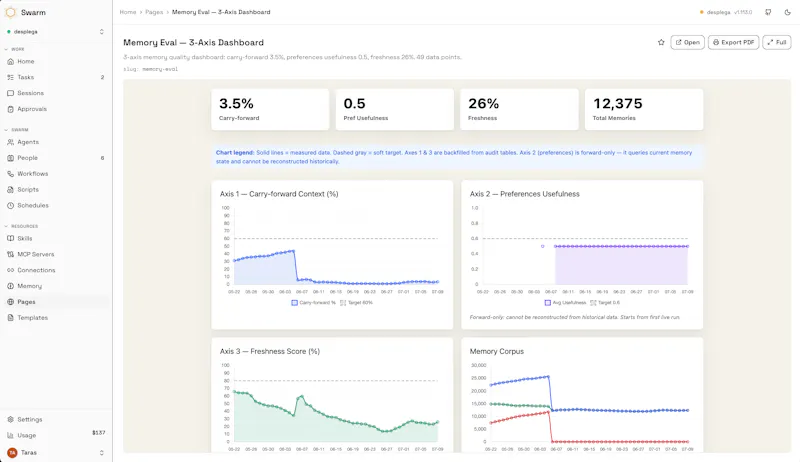The width and height of the screenshot is (800, 462).
Task: Click the Export PDF button
Action: (733, 42)
